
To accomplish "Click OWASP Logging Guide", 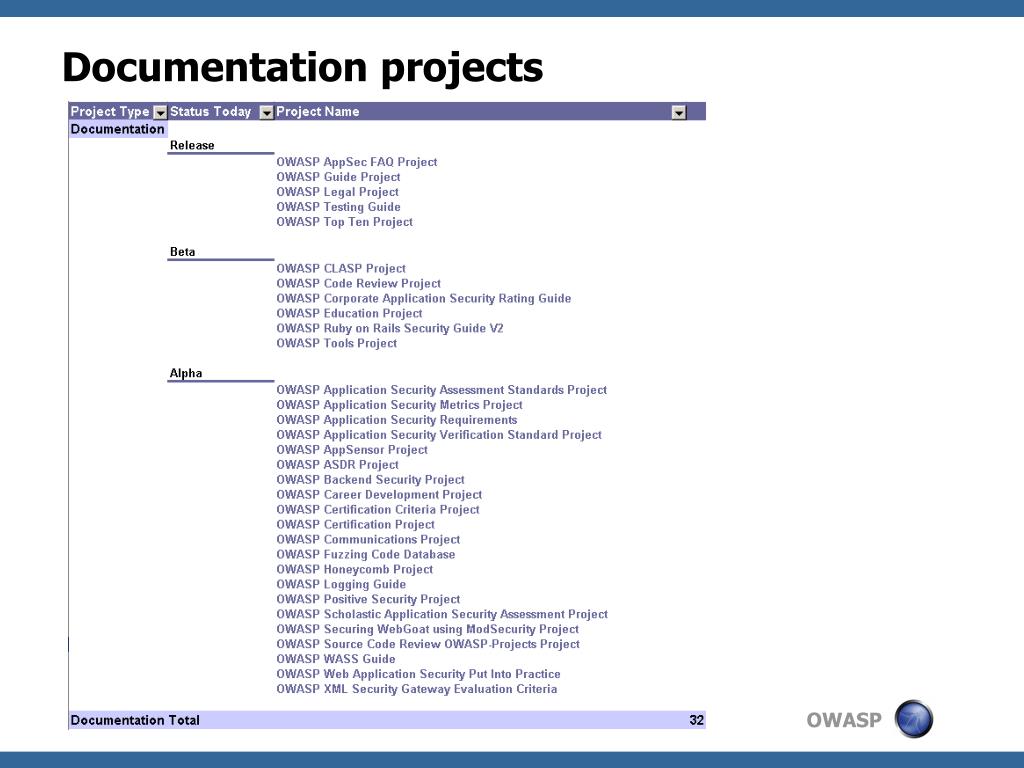I will click(x=341, y=585).
